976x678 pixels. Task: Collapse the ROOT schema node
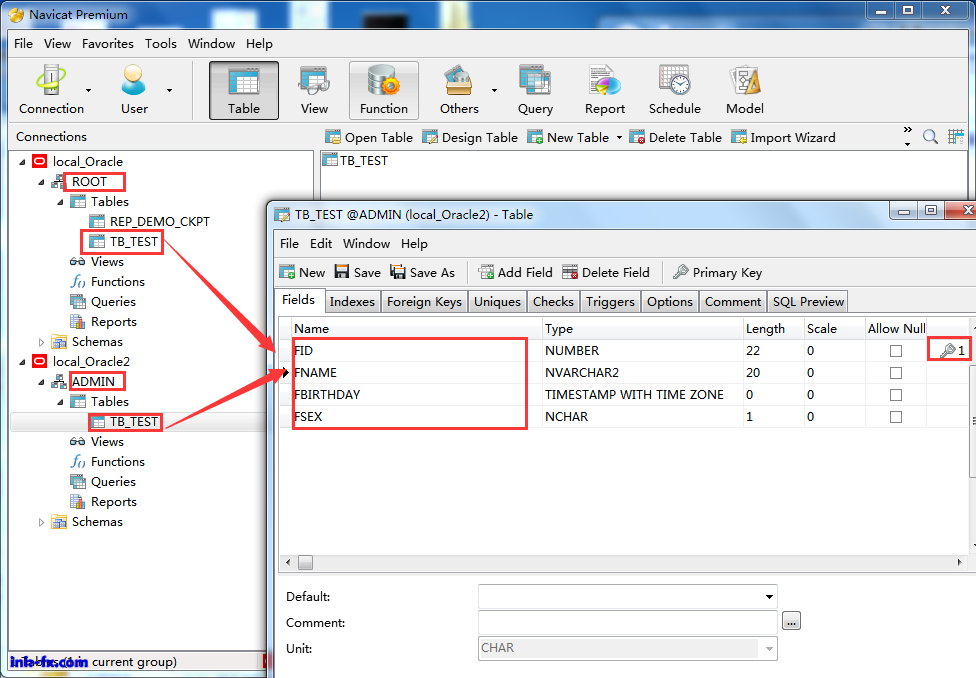coord(42,182)
